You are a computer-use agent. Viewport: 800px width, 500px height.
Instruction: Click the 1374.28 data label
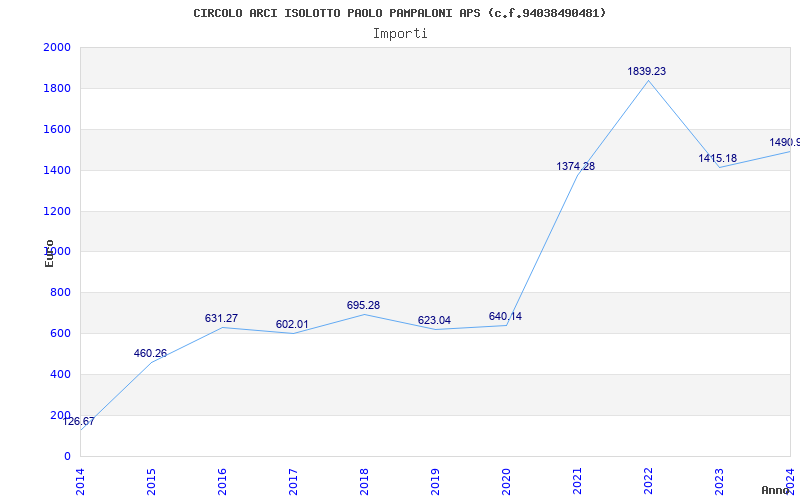(x=576, y=166)
